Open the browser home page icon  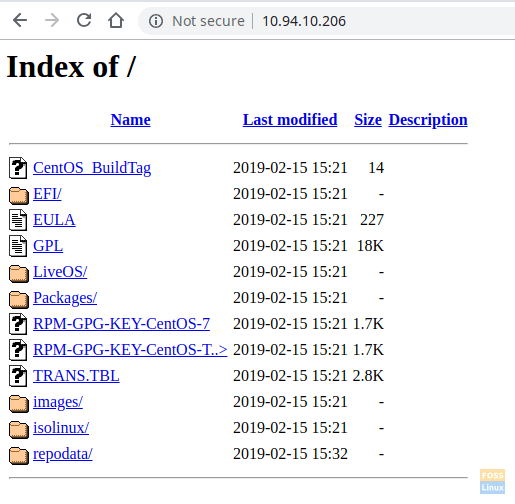click(x=116, y=20)
